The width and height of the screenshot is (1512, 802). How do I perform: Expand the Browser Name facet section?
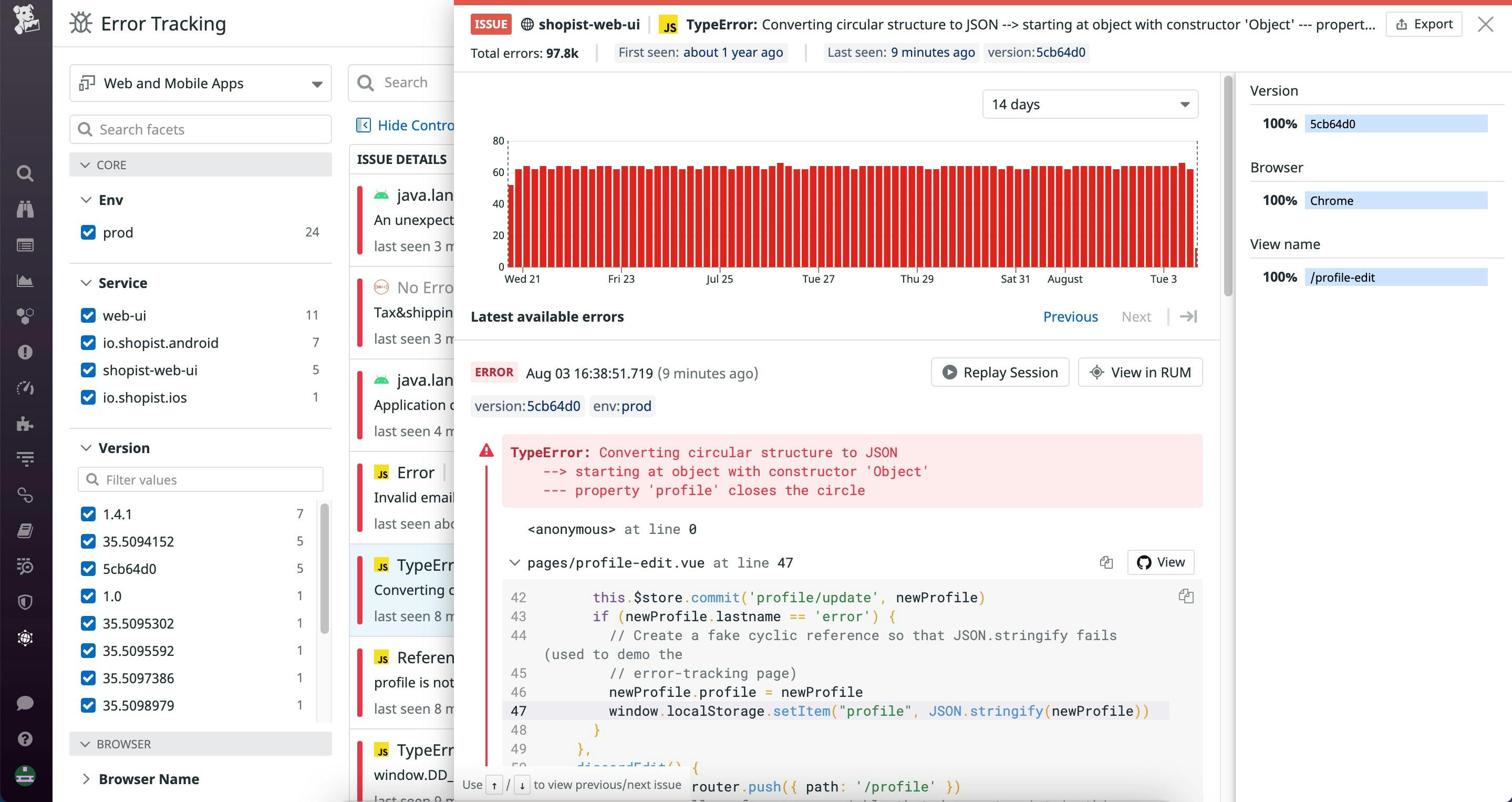pos(148,778)
